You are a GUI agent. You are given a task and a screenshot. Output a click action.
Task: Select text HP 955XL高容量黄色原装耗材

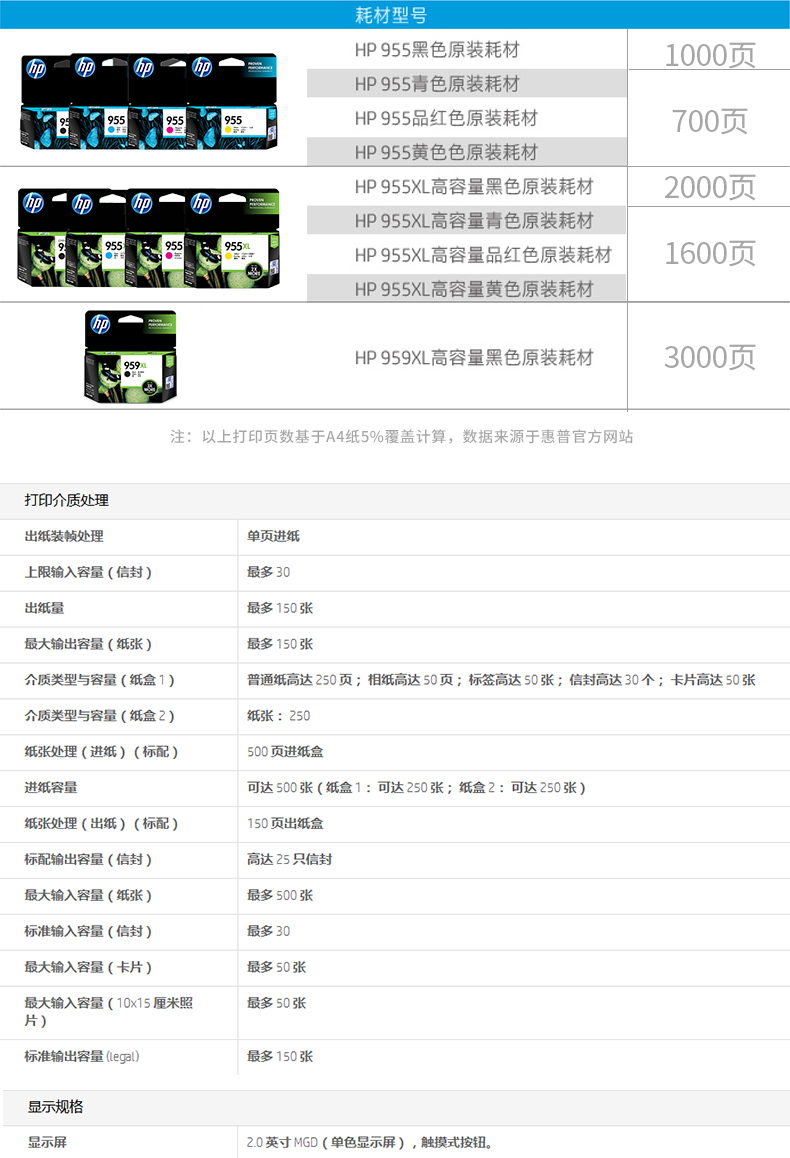(x=474, y=289)
